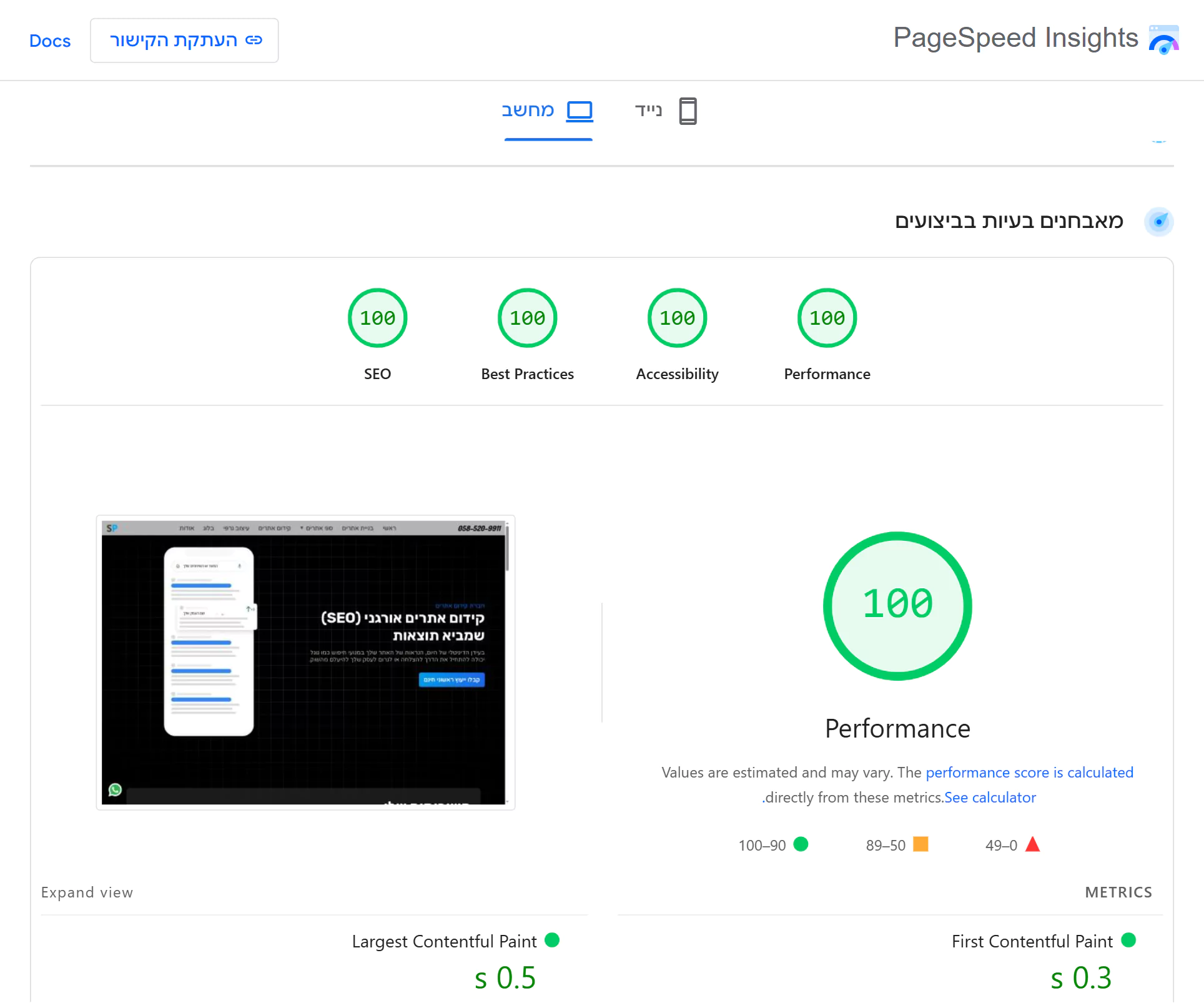The width and height of the screenshot is (1204, 1003).
Task: Select the desktop (מחשב) laptop icon
Action: [x=580, y=110]
